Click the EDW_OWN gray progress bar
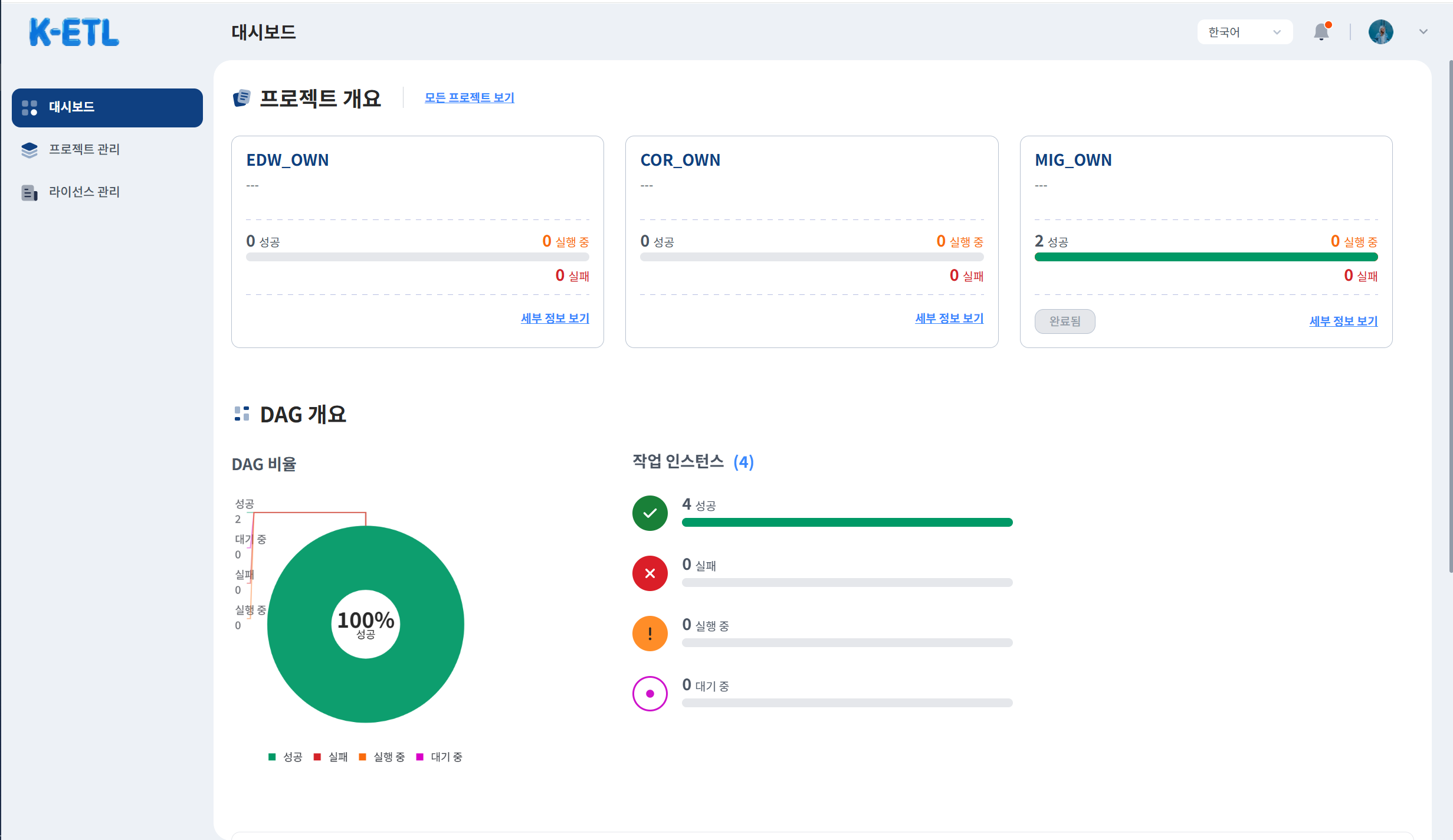The width and height of the screenshot is (1453, 840). [x=418, y=257]
